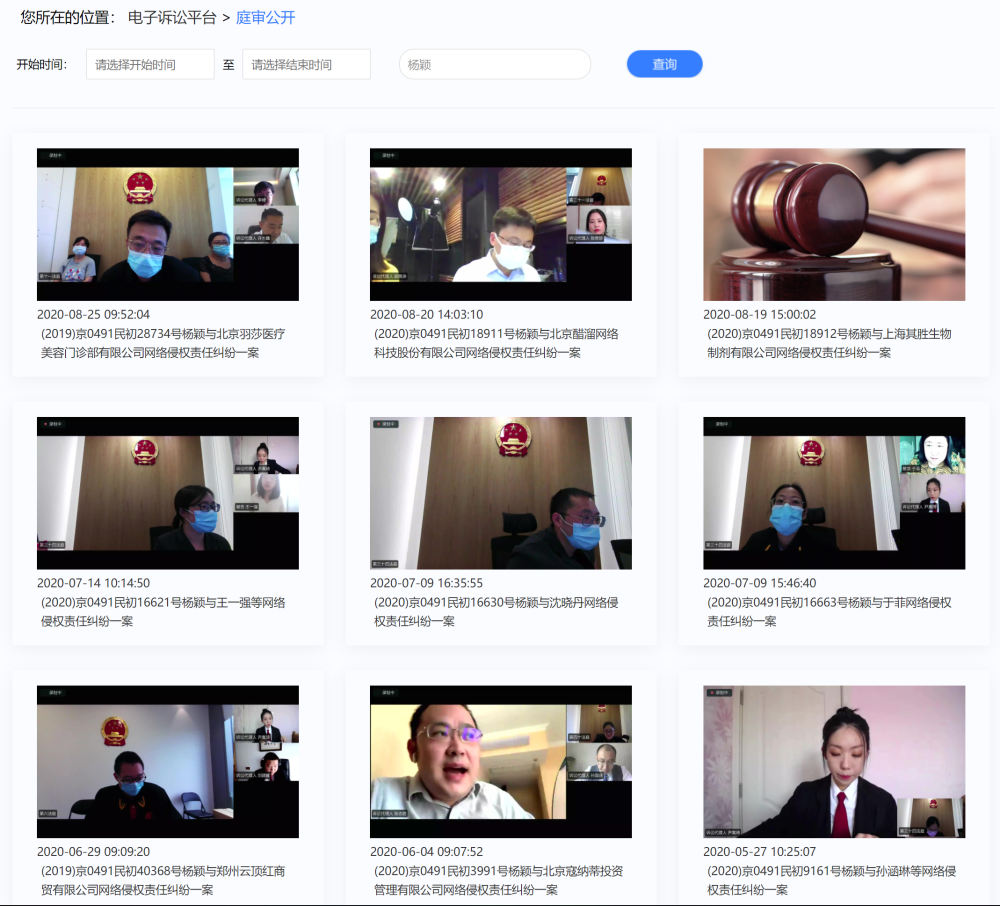Select case title 京0491民初9161号 孙涵琳

832,880
